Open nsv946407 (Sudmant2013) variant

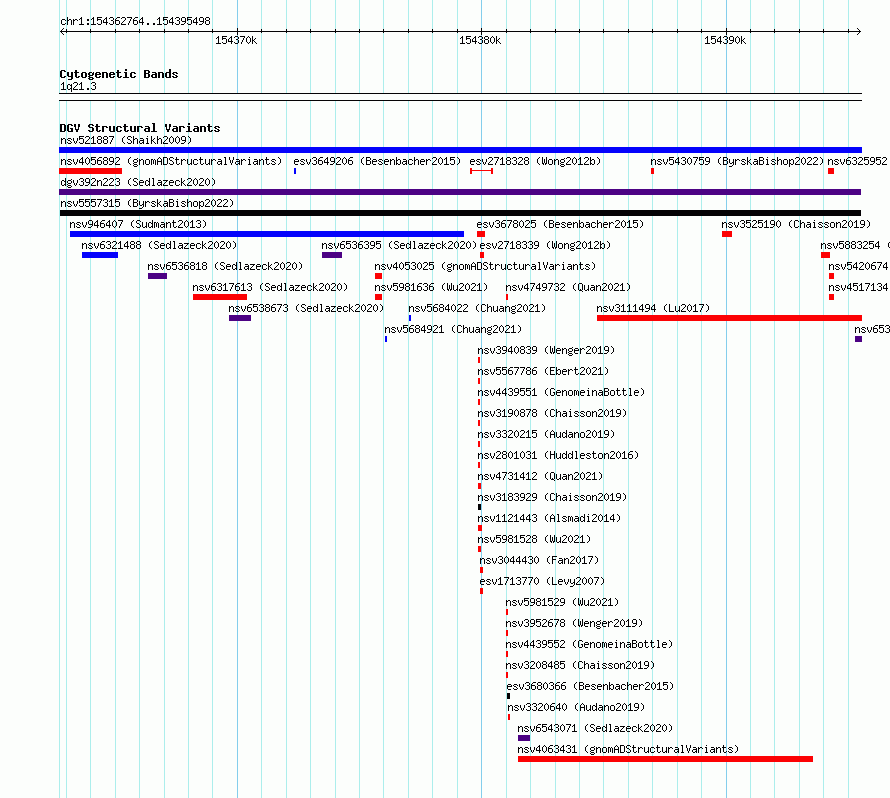tap(138, 224)
